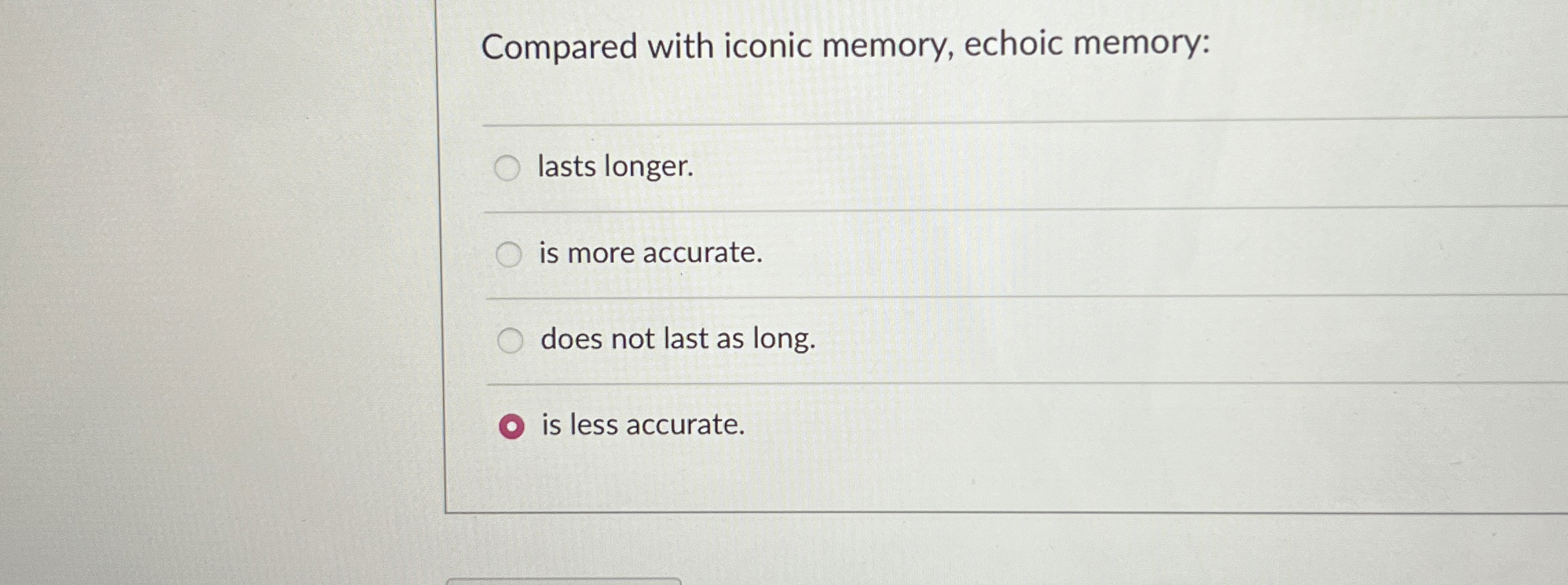Click the second answer choice circle
Viewport: 1568px width, 585px height.
pos(509,253)
